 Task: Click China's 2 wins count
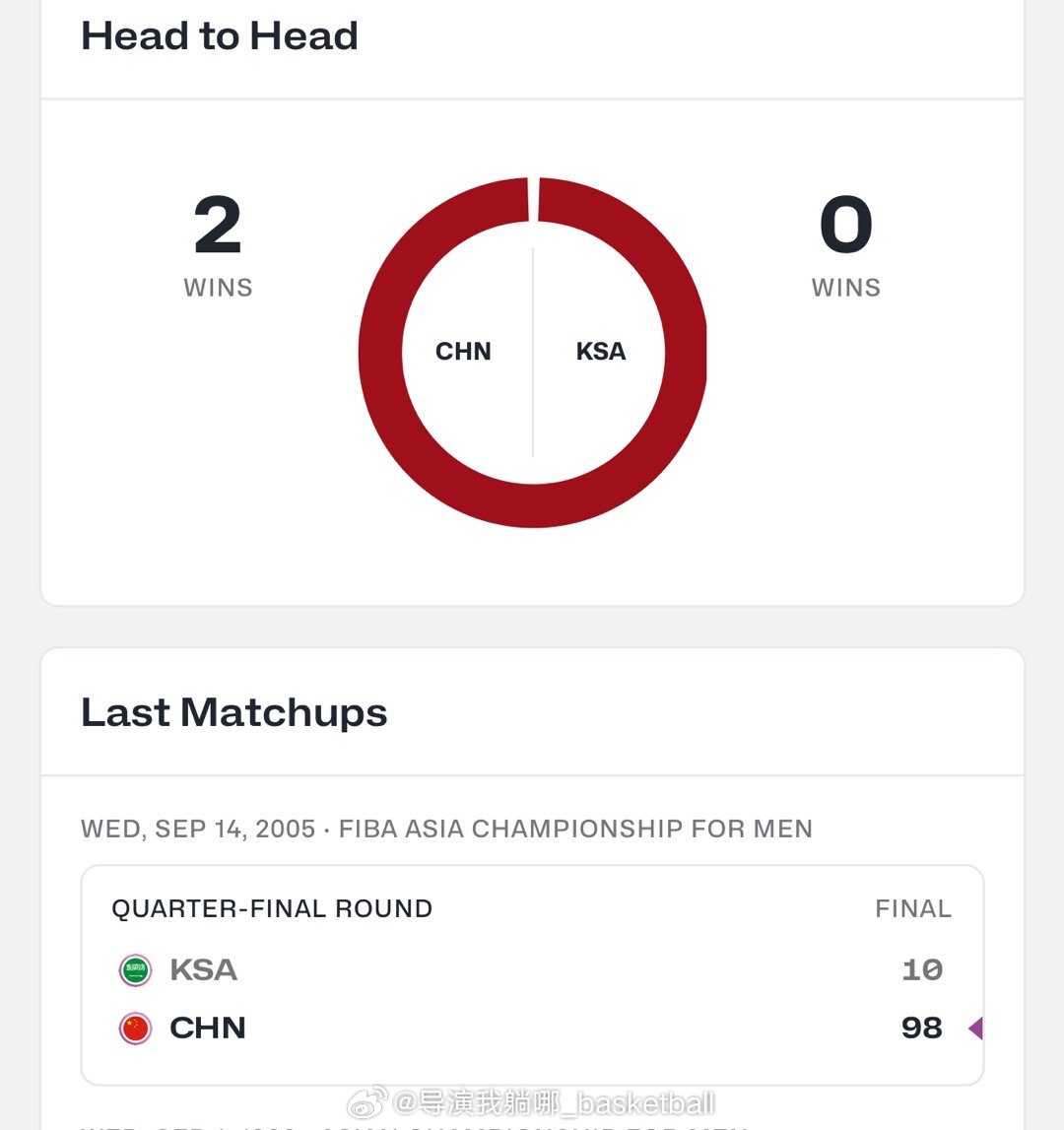[218, 224]
